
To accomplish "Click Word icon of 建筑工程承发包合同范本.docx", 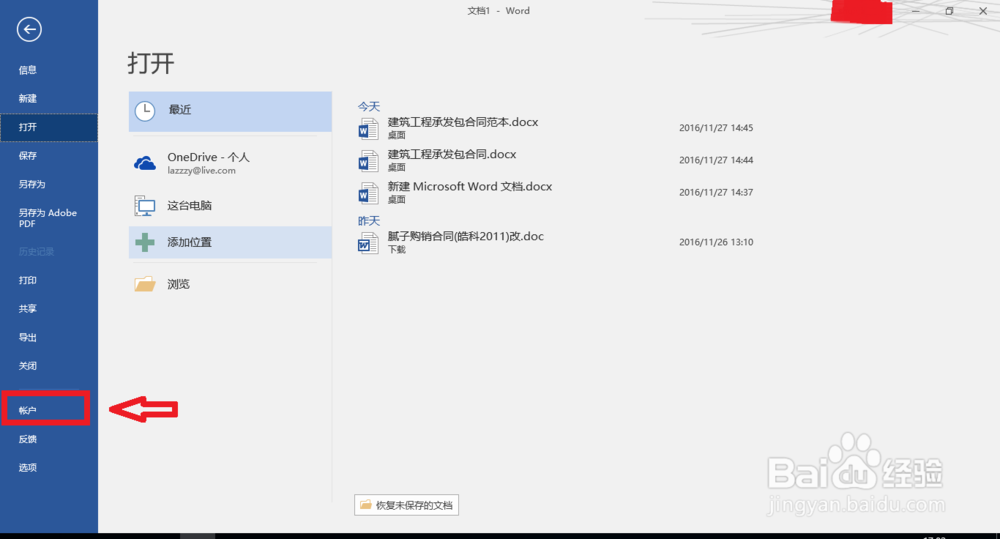I will coord(368,129).
